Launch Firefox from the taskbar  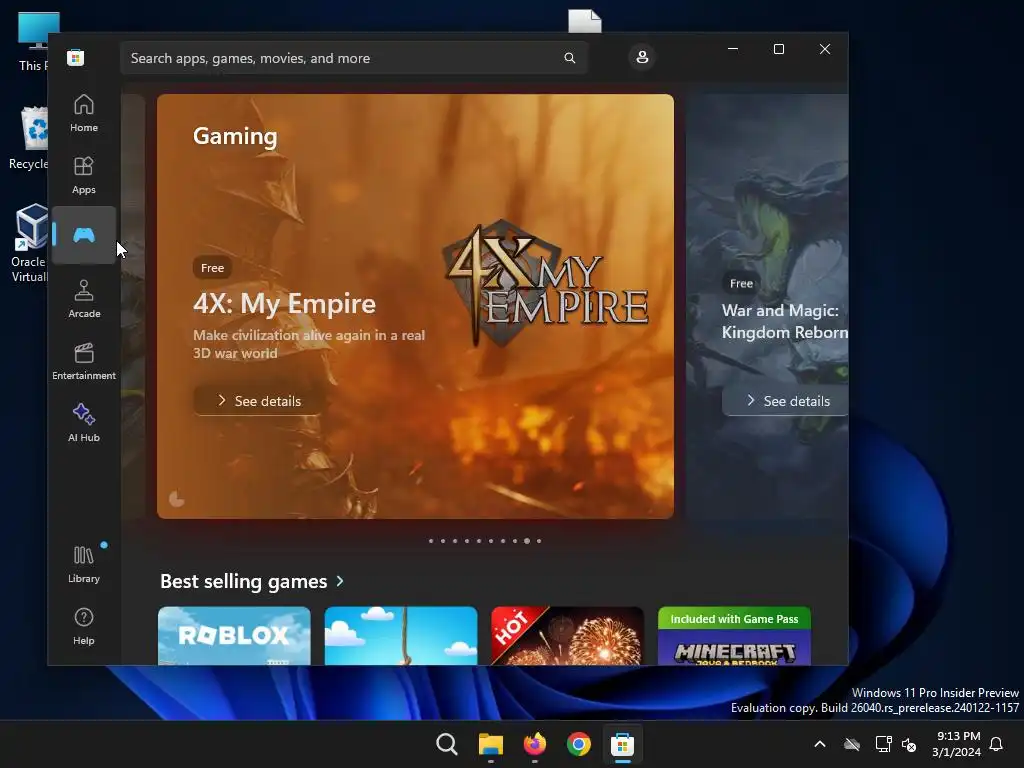tap(535, 744)
